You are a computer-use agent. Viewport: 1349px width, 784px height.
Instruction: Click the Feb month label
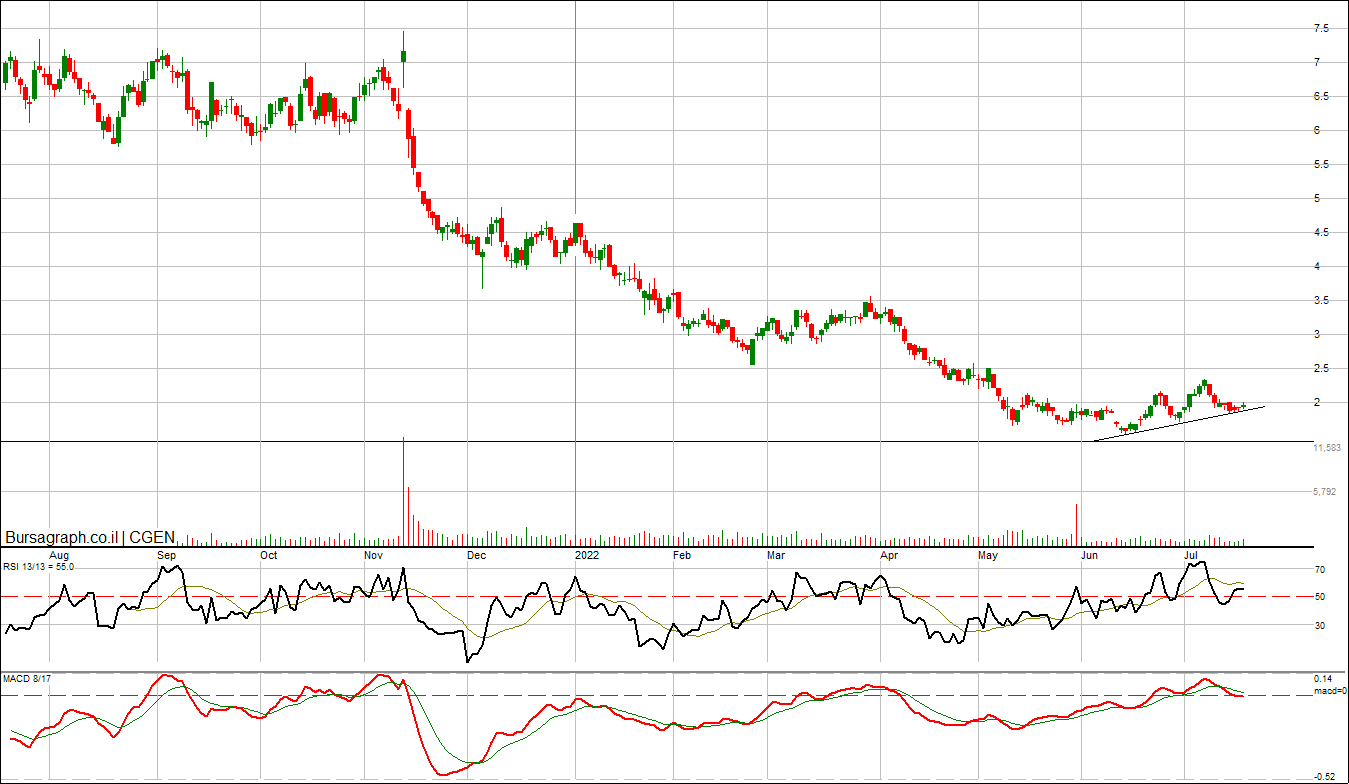[682, 554]
